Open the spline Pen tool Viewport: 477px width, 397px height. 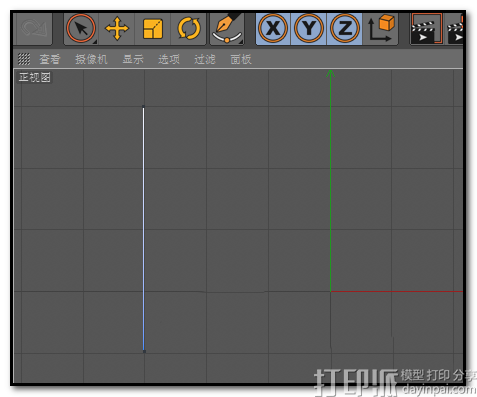click(227, 29)
